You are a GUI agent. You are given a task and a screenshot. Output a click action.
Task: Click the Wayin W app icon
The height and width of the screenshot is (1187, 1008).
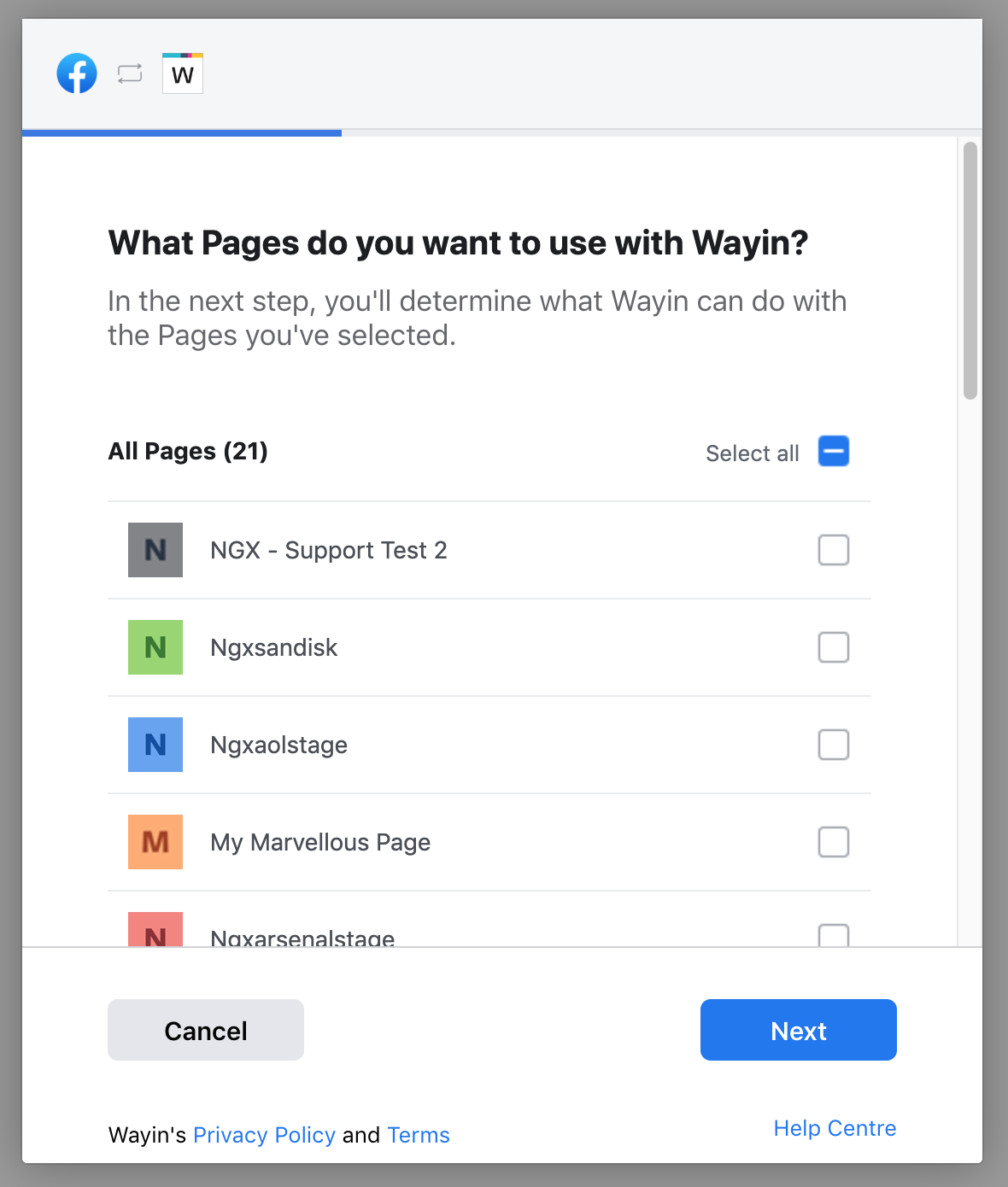pyautogui.click(x=183, y=73)
